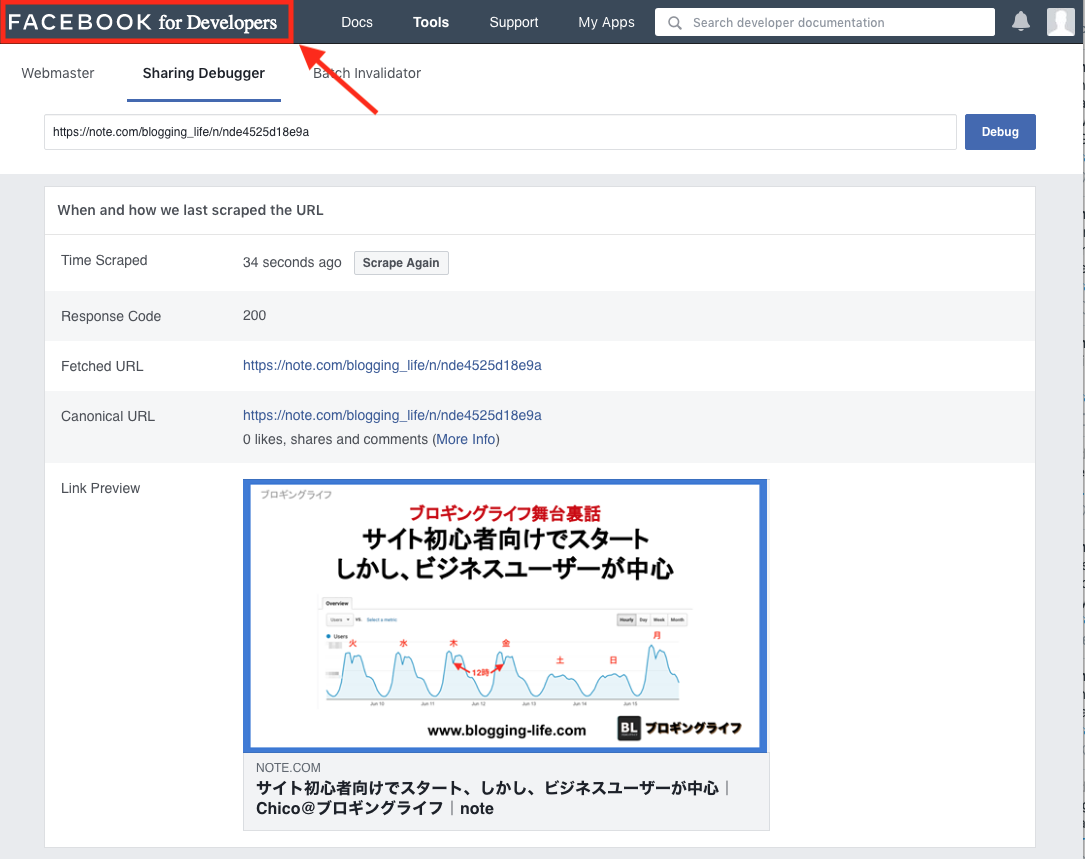Switch to the Batch Invalidator tab
Image resolution: width=1085 pixels, height=859 pixels.
367,73
